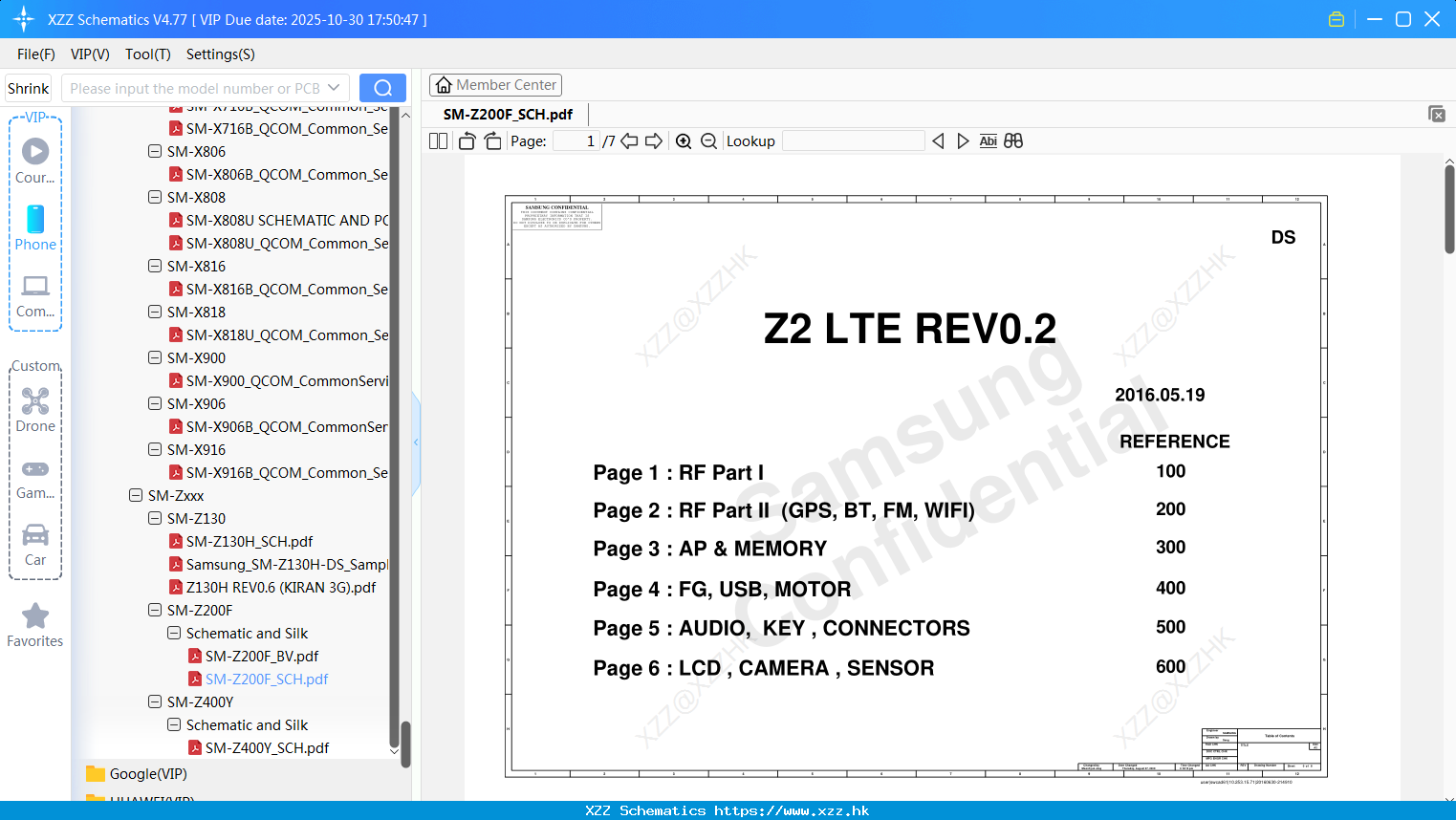This screenshot has height=820, width=1456.
Task: Collapse the SM-X900 node
Action: tap(155, 357)
